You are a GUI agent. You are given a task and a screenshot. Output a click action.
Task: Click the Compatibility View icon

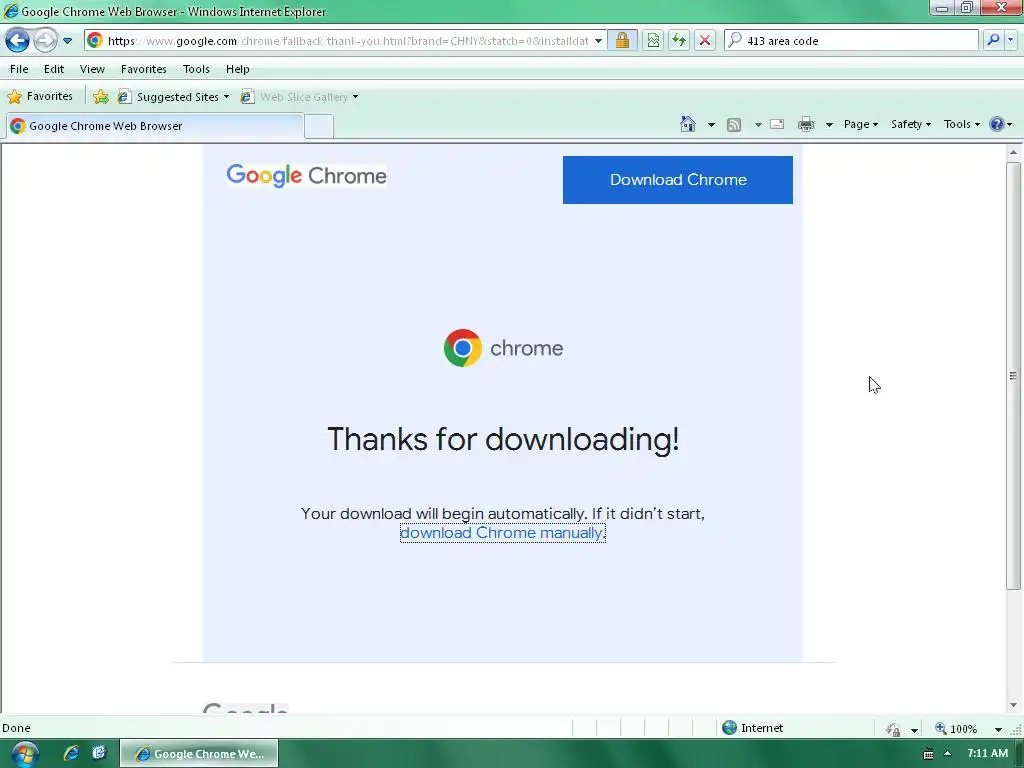click(653, 40)
